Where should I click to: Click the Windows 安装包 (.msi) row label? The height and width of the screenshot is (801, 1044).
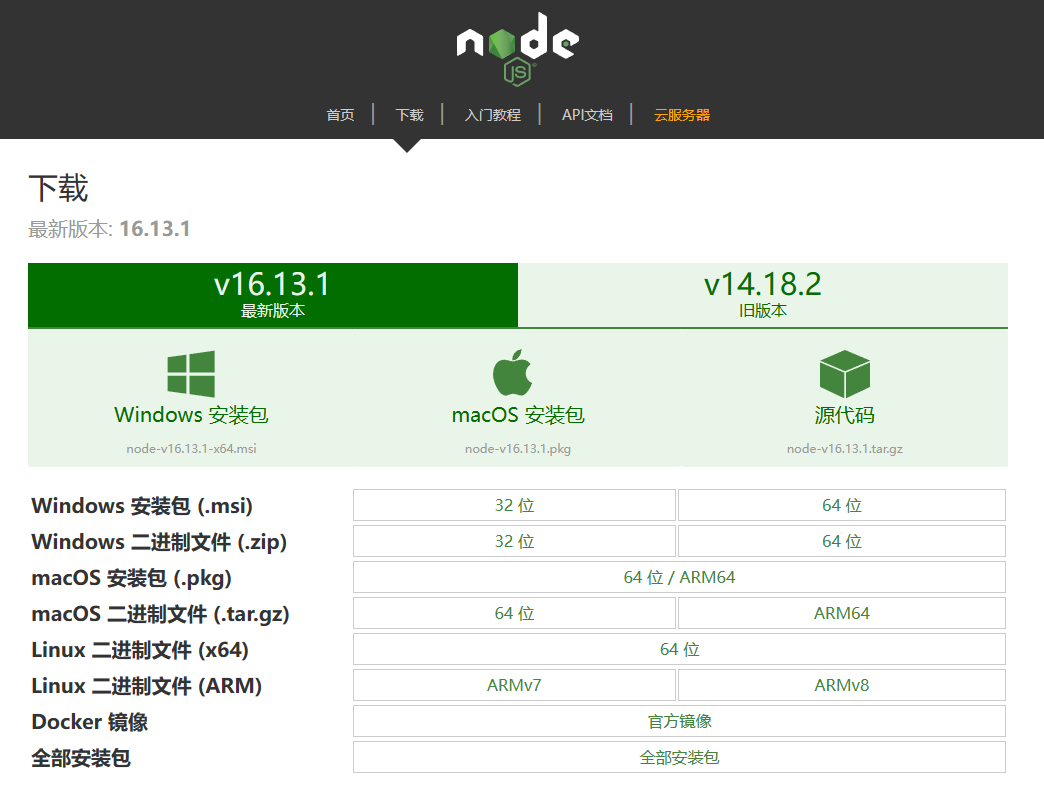coord(142,506)
